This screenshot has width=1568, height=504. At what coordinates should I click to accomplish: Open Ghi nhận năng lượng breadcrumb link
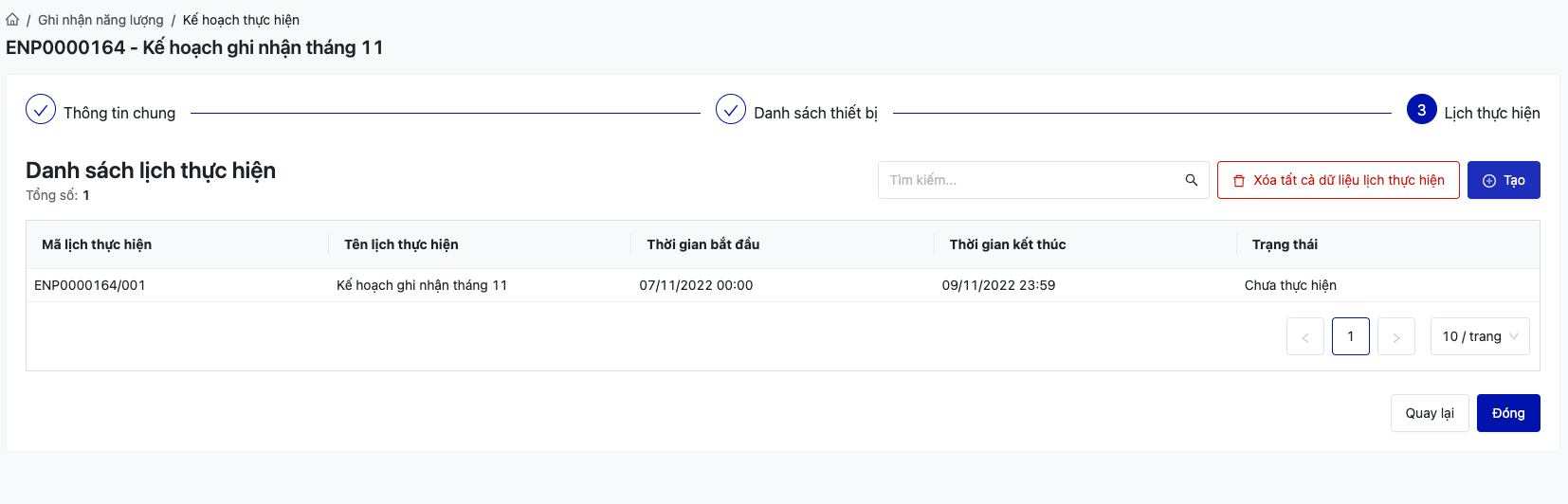point(100,20)
